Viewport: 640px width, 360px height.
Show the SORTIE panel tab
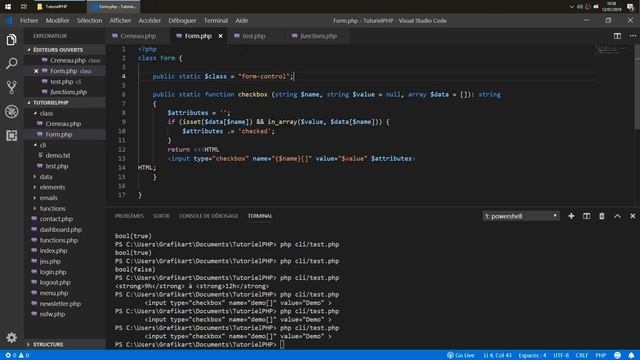pos(161,216)
